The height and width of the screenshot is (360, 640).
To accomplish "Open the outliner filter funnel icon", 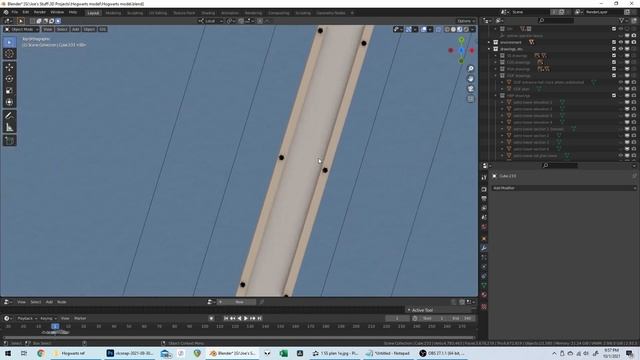I will pos(622,20).
